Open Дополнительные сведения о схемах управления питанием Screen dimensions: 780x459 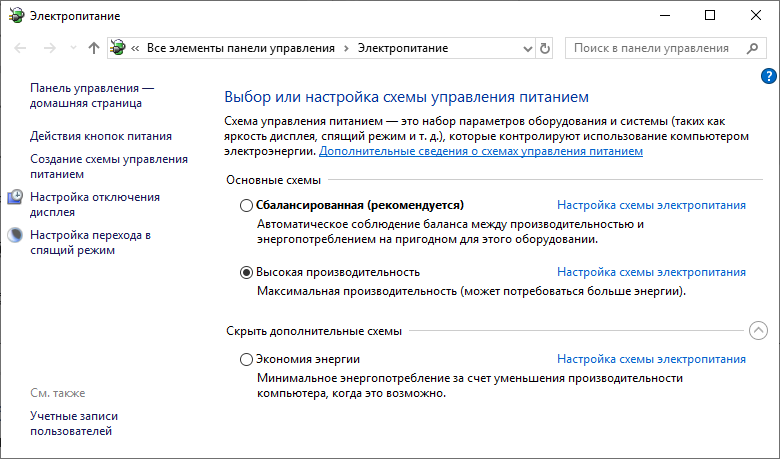481,151
